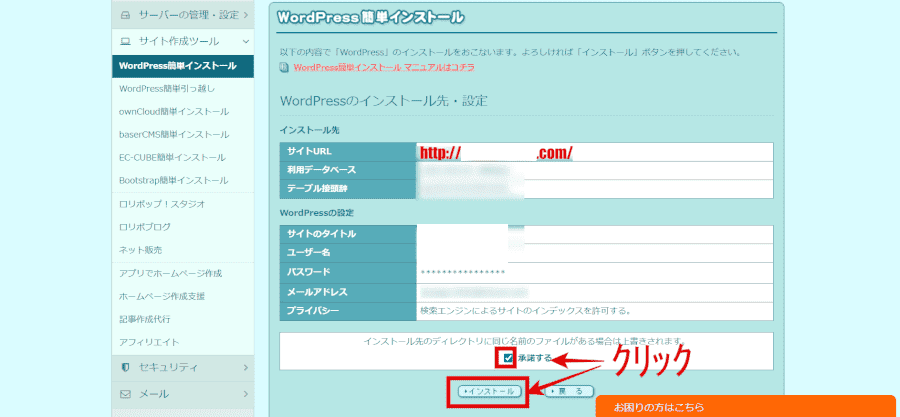Click the masked password asterisks value

pyautogui.click(x=463, y=272)
